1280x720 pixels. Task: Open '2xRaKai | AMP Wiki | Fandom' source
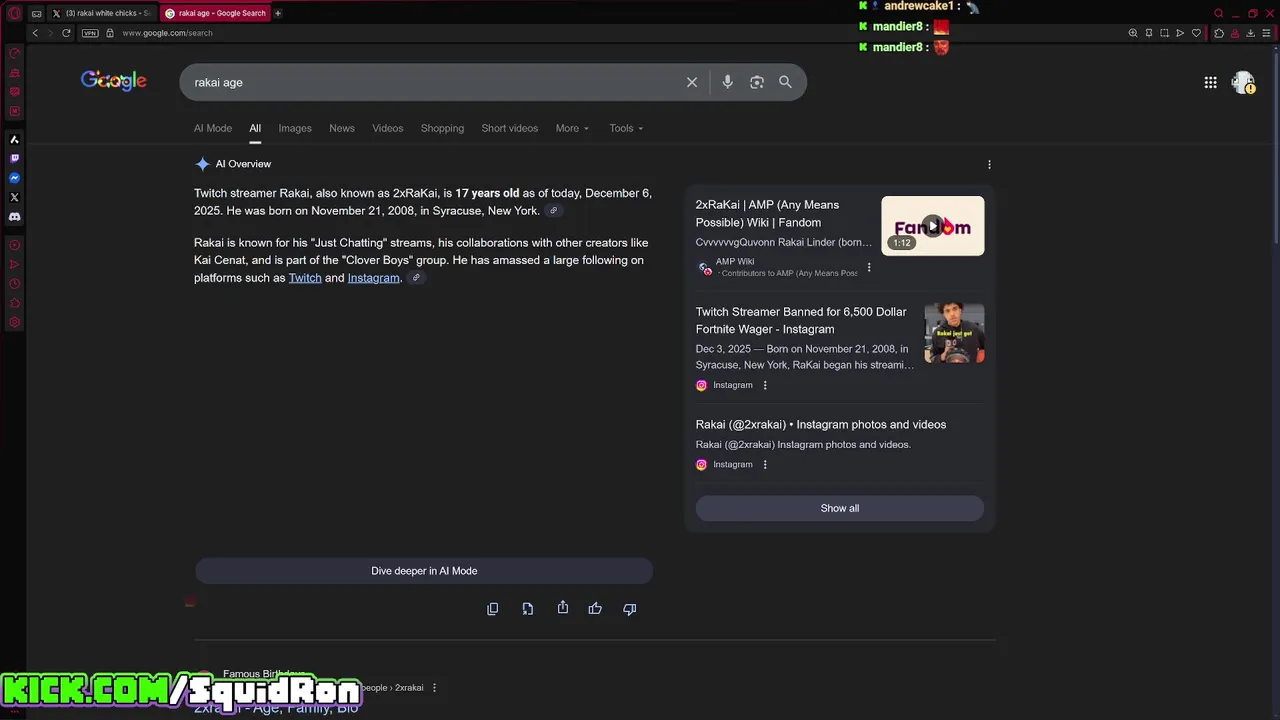click(767, 214)
